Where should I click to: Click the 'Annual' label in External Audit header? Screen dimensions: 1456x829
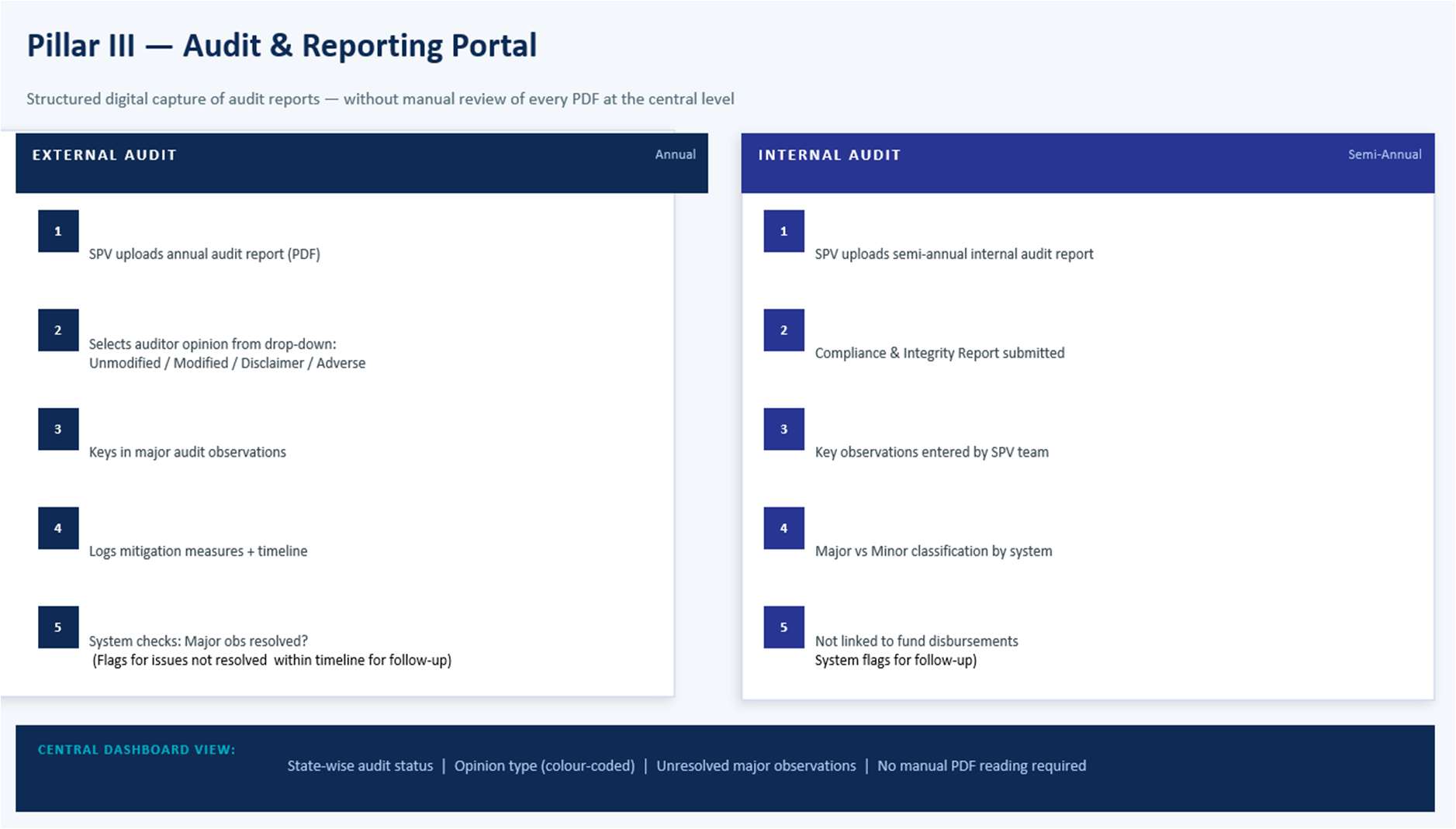tap(675, 154)
